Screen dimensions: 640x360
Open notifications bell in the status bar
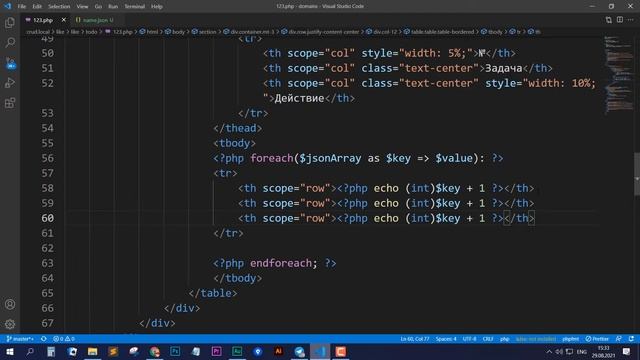[x=631, y=339]
